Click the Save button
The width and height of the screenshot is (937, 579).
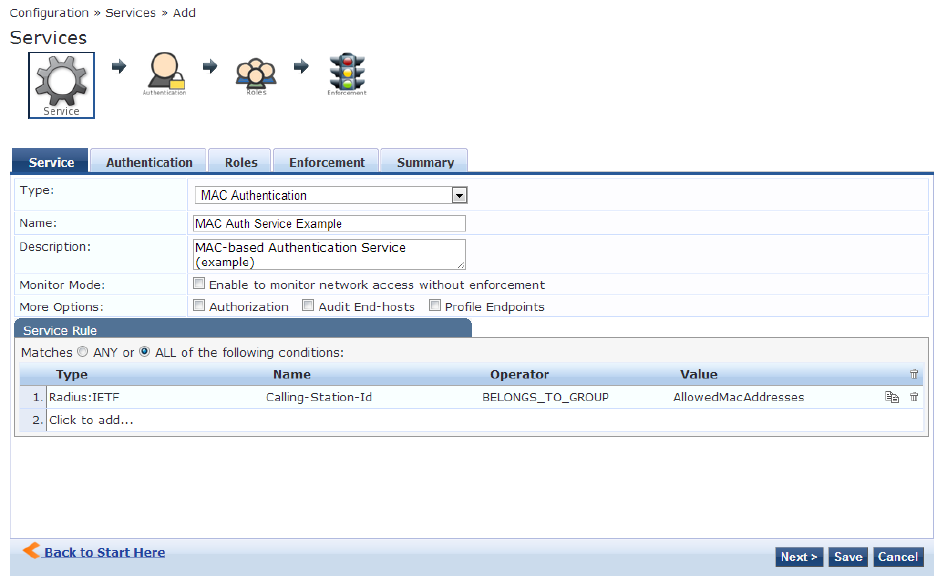(x=848, y=557)
